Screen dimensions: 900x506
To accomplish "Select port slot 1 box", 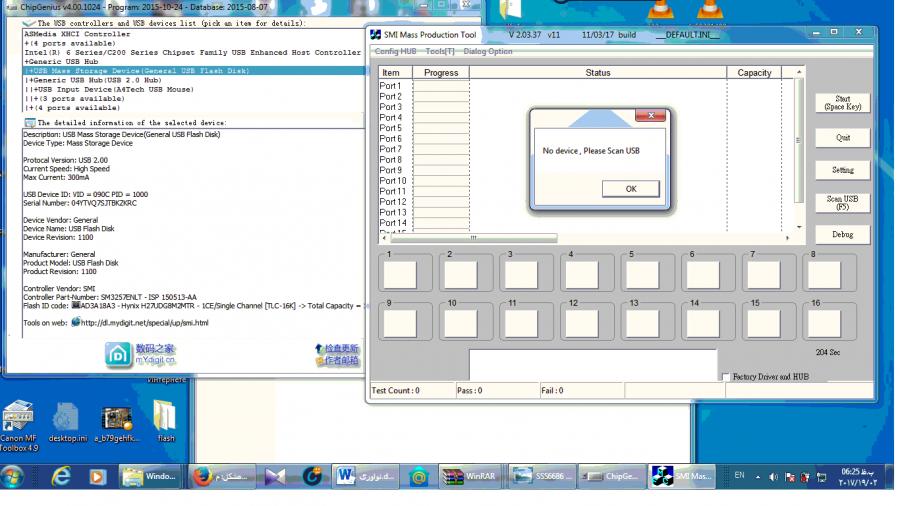I will (400, 274).
